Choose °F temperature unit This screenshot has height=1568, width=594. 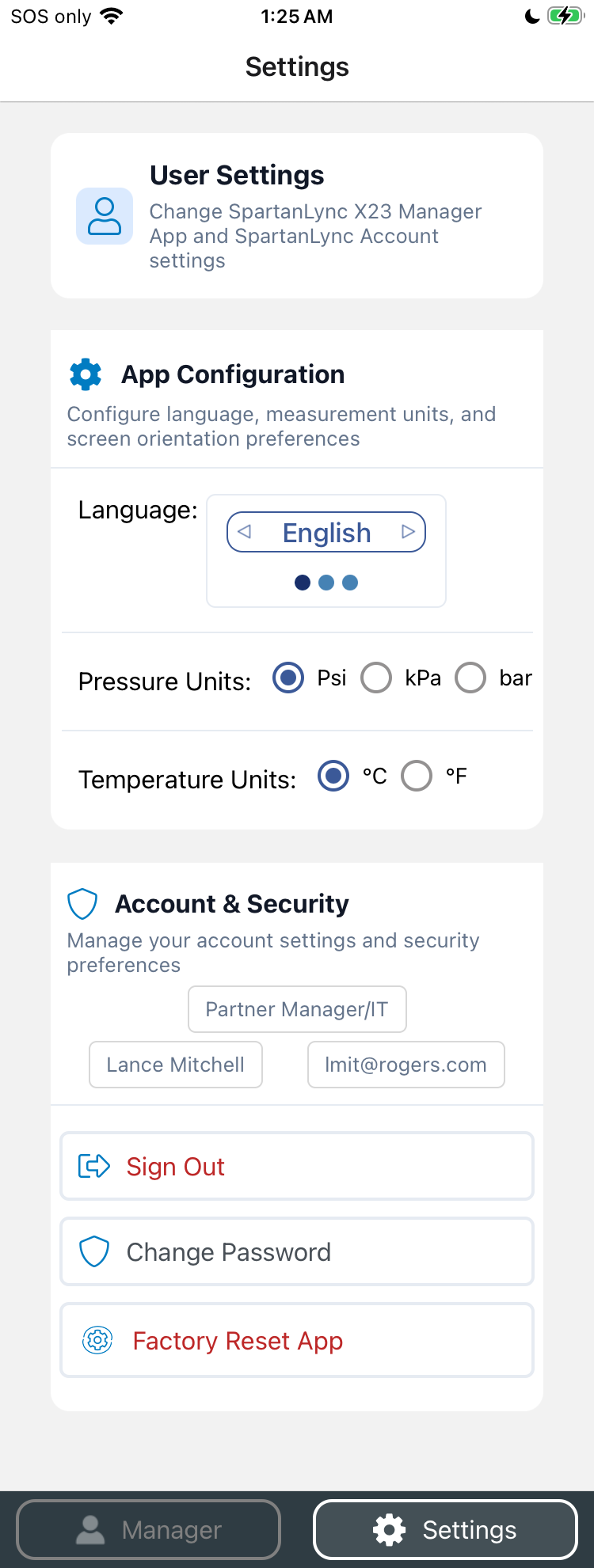click(x=417, y=776)
